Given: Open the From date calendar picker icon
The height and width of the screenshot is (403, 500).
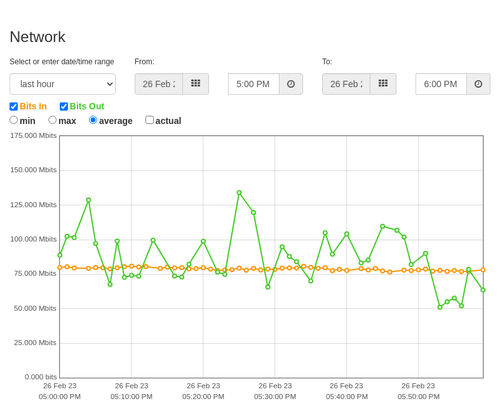Looking at the screenshot, I should click(x=196, y=84).
